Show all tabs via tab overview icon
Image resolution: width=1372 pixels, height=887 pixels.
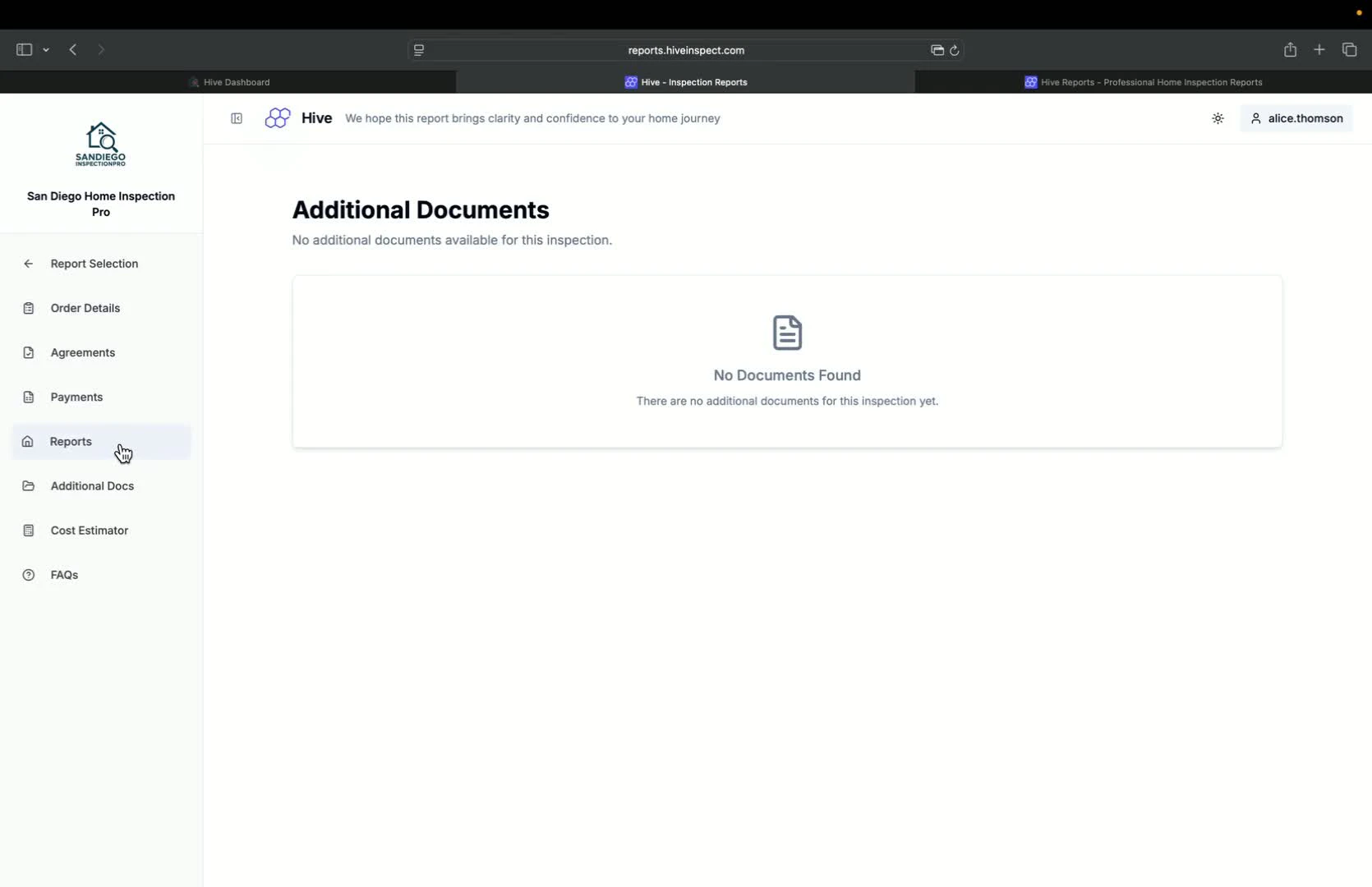click(1349, 49)
